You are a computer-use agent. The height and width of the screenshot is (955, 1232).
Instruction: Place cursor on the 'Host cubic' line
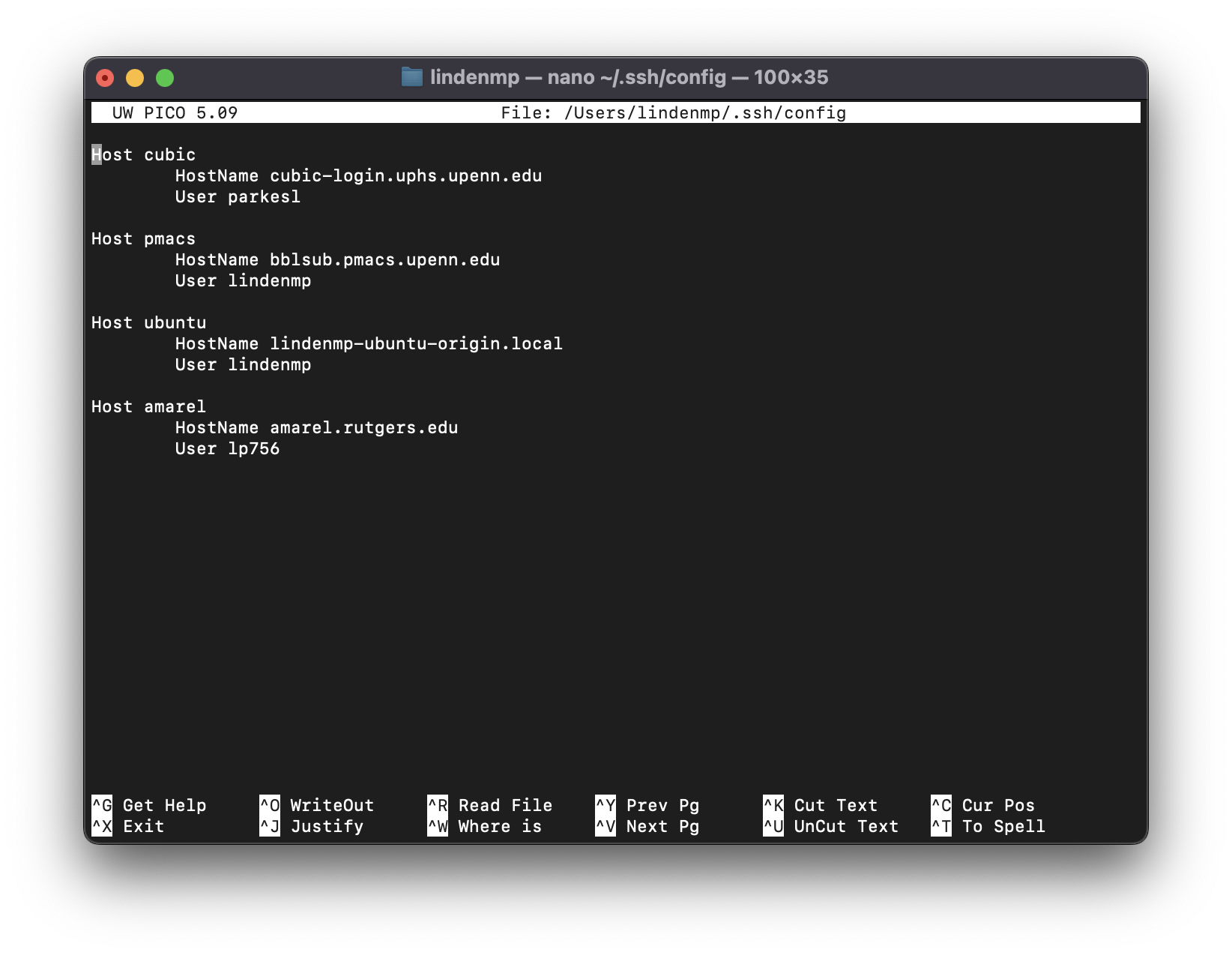tap(144, 155)
